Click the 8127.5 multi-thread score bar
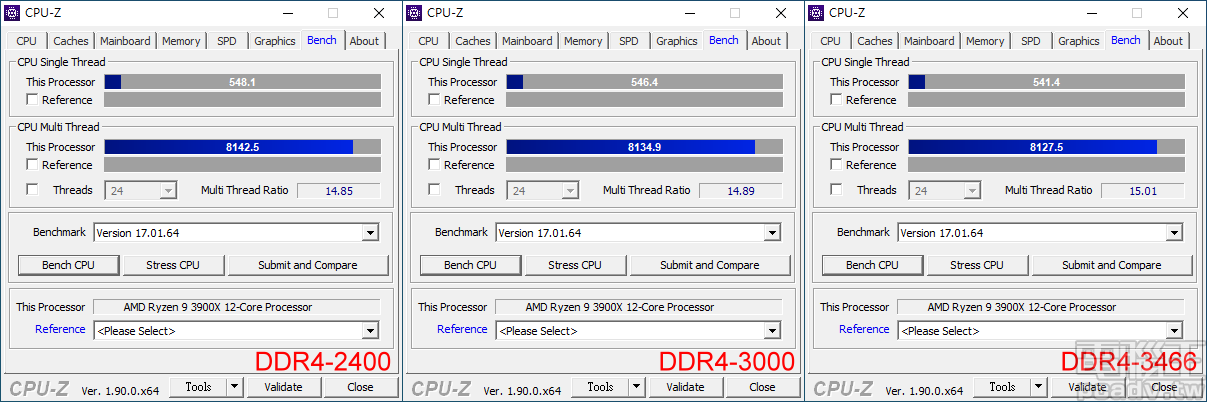The image size is (1207, 402). click(x=1046, y=147)
